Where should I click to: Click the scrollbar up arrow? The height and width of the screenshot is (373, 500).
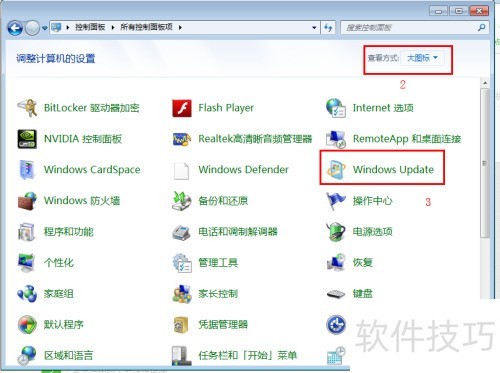tap(485, 83)
